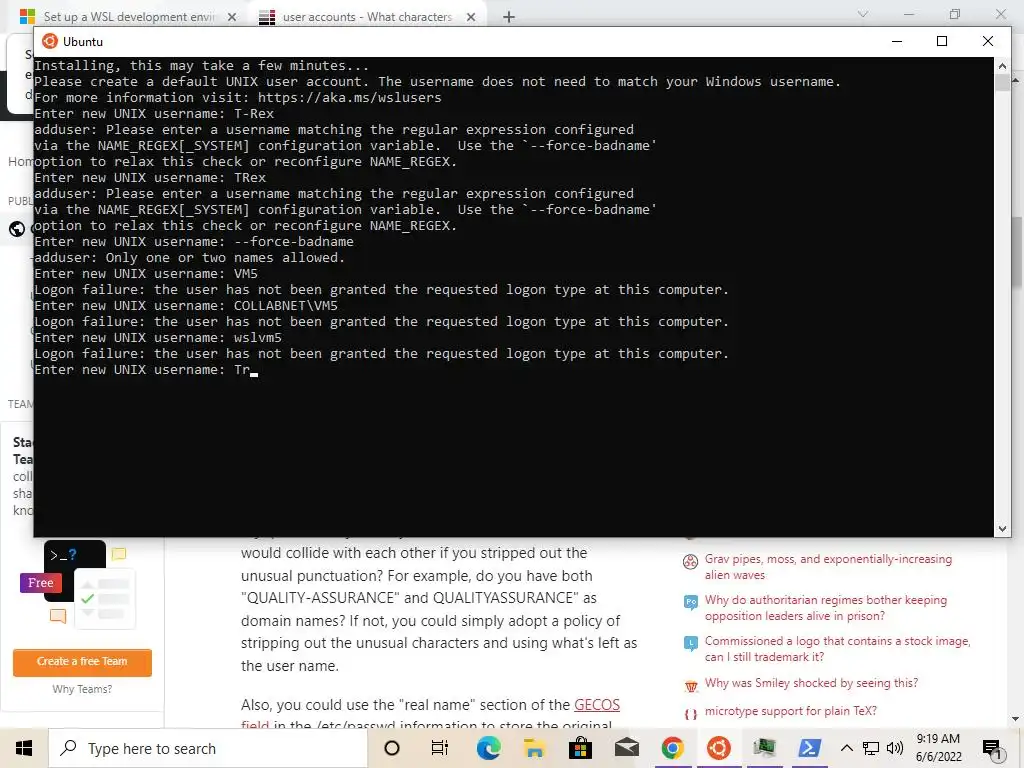Open the taskbar clock and date
The height and width of the screenshot is (768, 1024).
[938, 748]
